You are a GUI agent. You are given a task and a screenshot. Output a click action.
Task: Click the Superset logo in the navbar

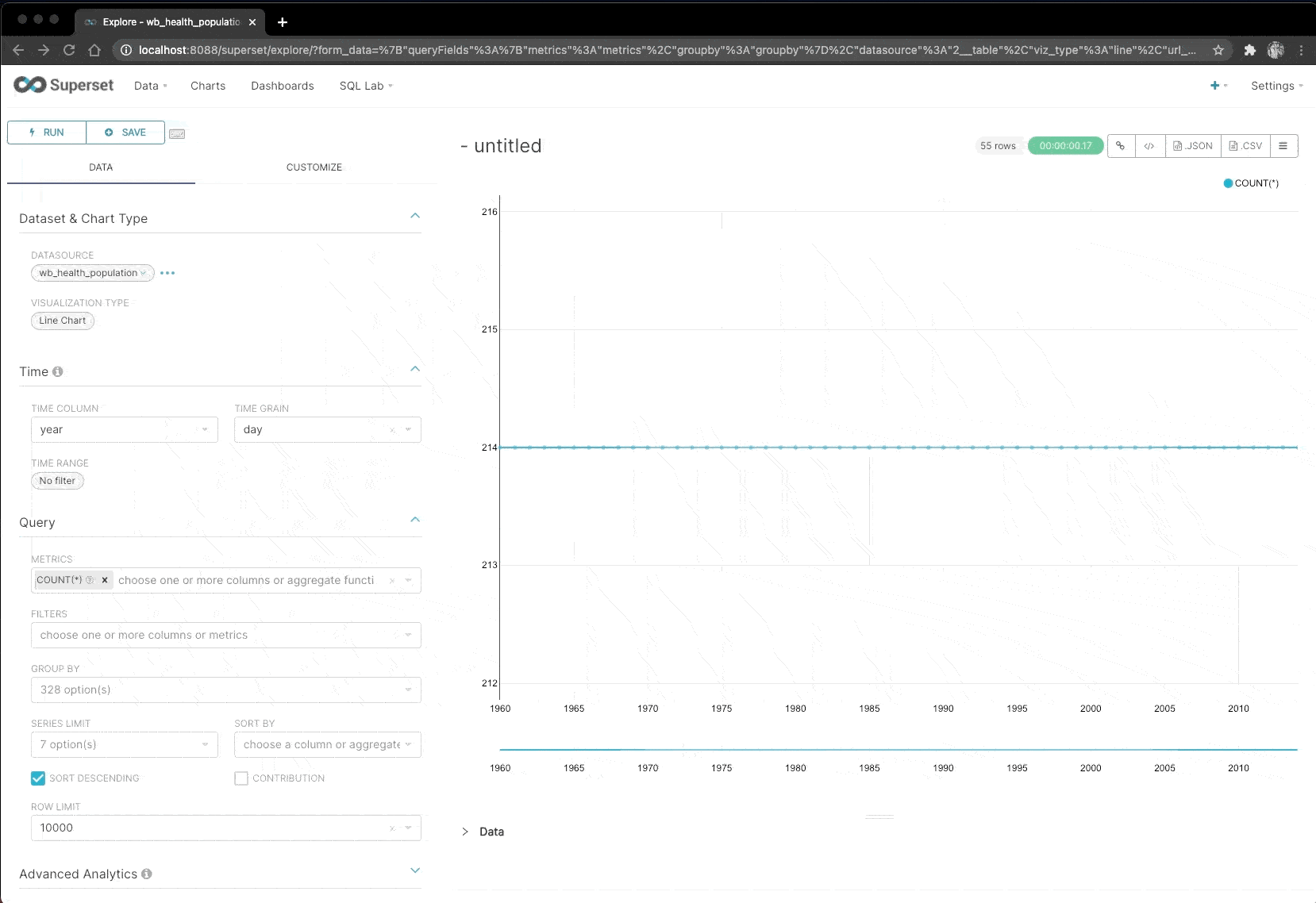(63, 85)
